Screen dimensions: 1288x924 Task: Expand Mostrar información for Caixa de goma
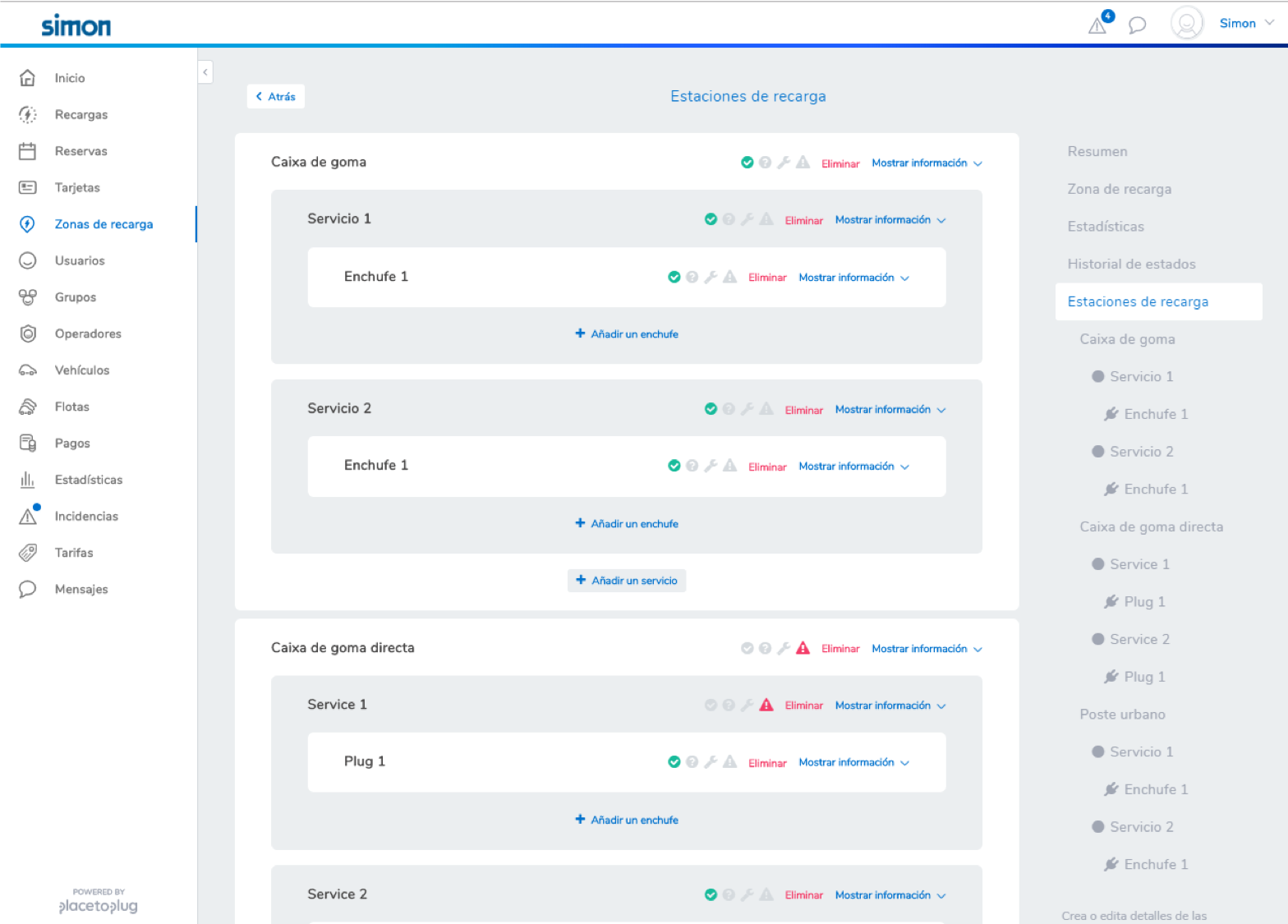point(927,163)
